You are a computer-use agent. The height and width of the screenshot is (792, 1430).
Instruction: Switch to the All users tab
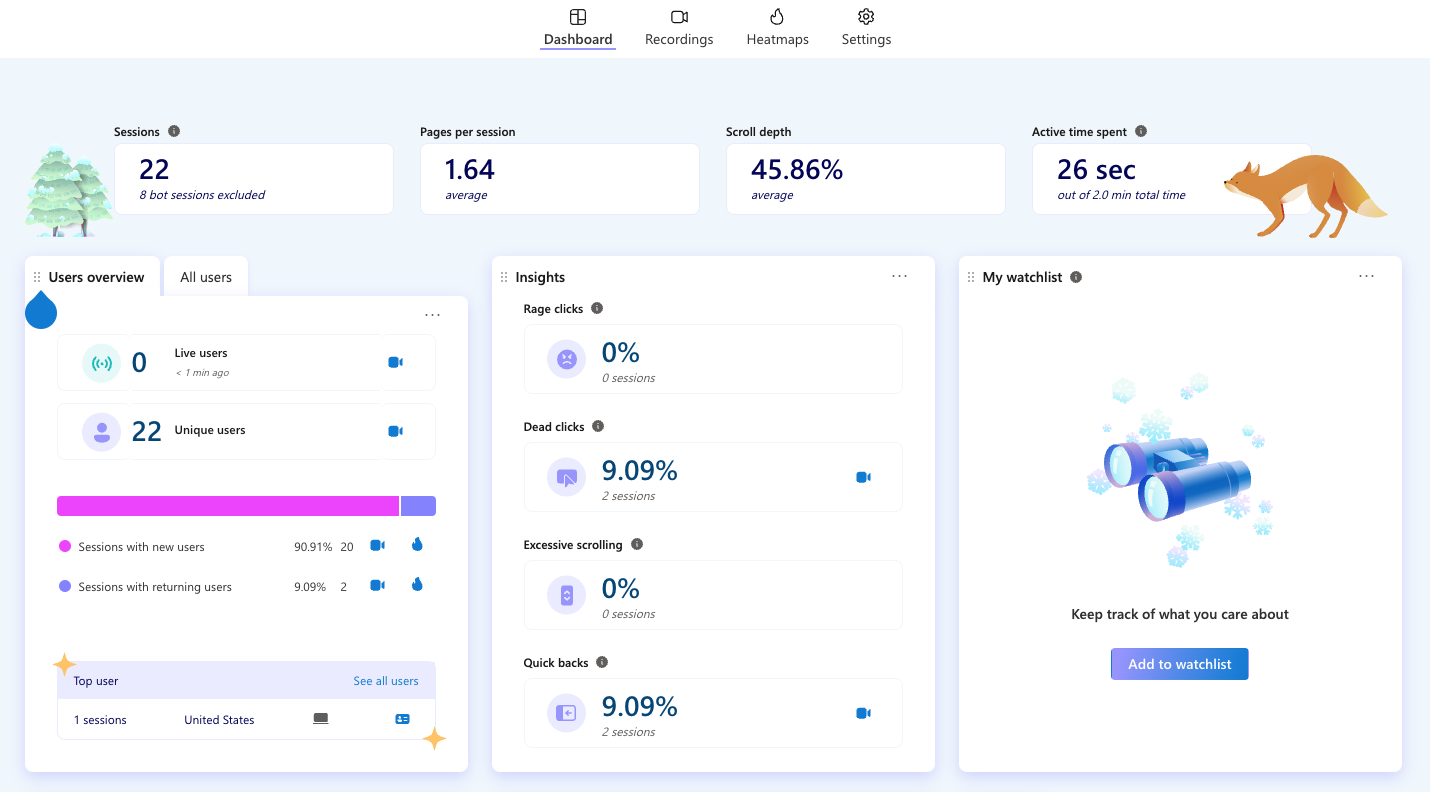pos(206,277)
